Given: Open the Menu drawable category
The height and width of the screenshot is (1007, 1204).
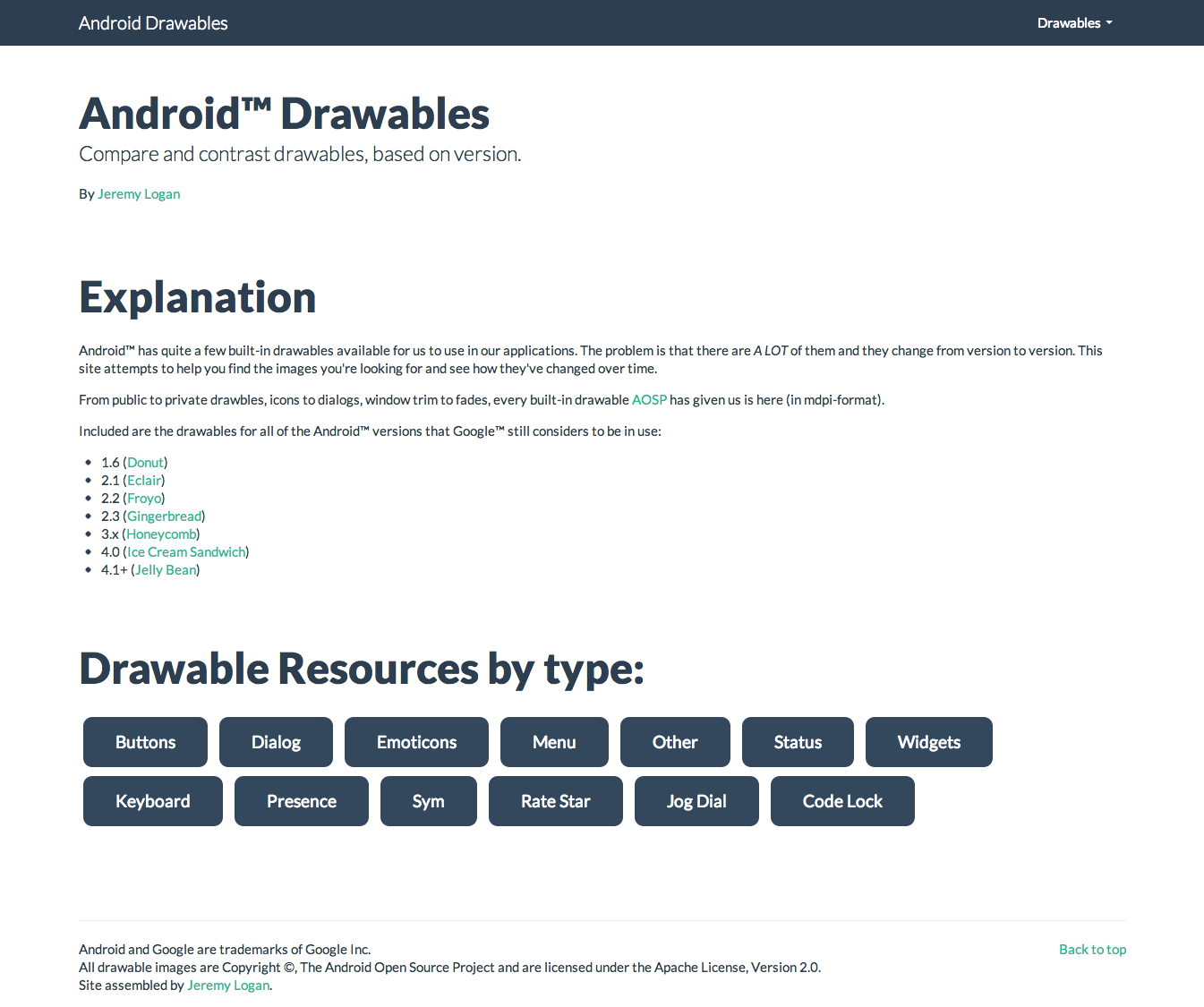Looking at the screenshot, I should click(x=554, y=742).
